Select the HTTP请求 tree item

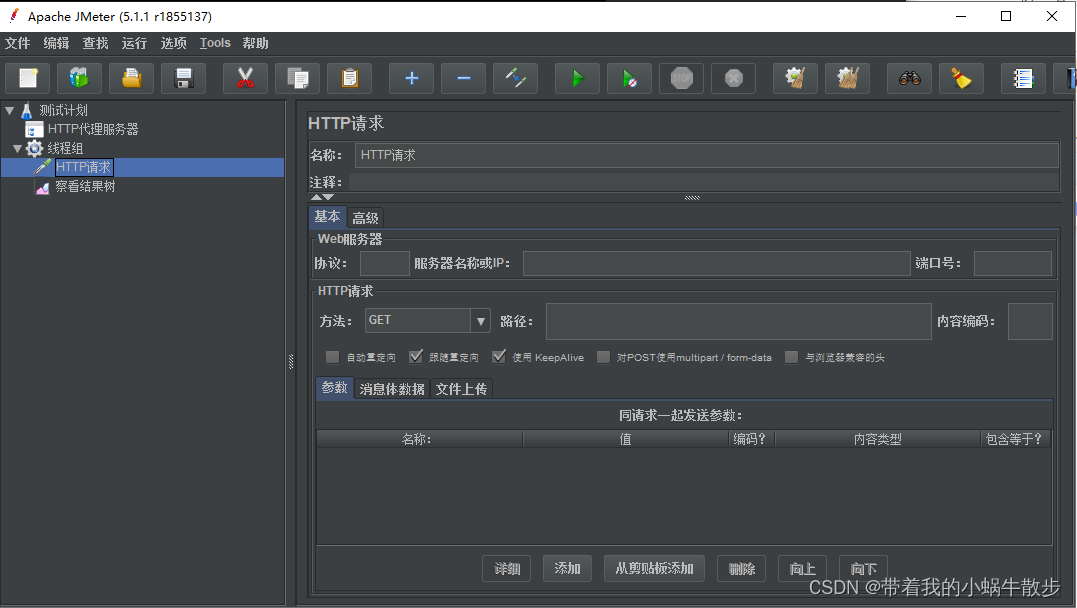(x=83, y=168)
